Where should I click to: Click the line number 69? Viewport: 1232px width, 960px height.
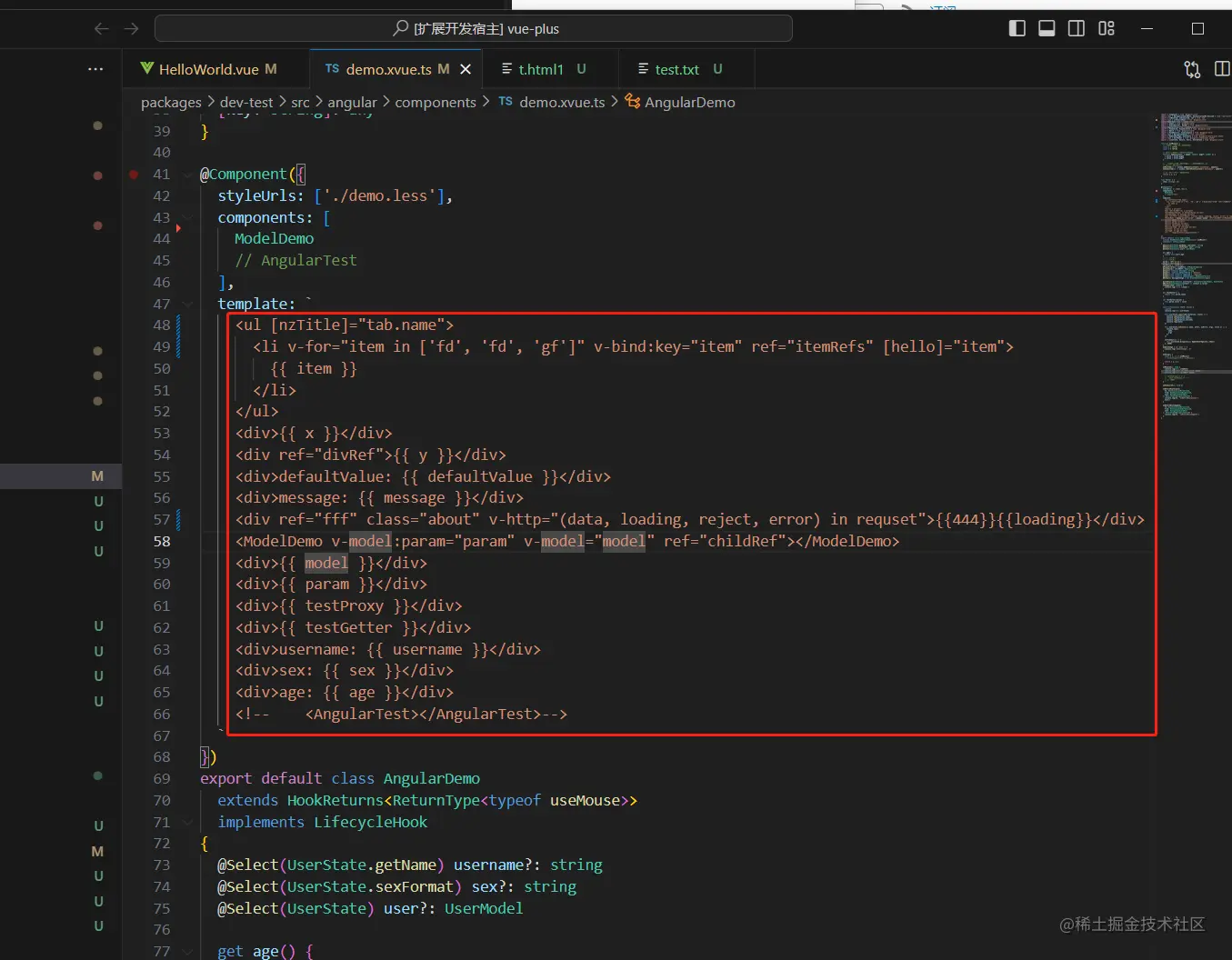coord(162,779)
